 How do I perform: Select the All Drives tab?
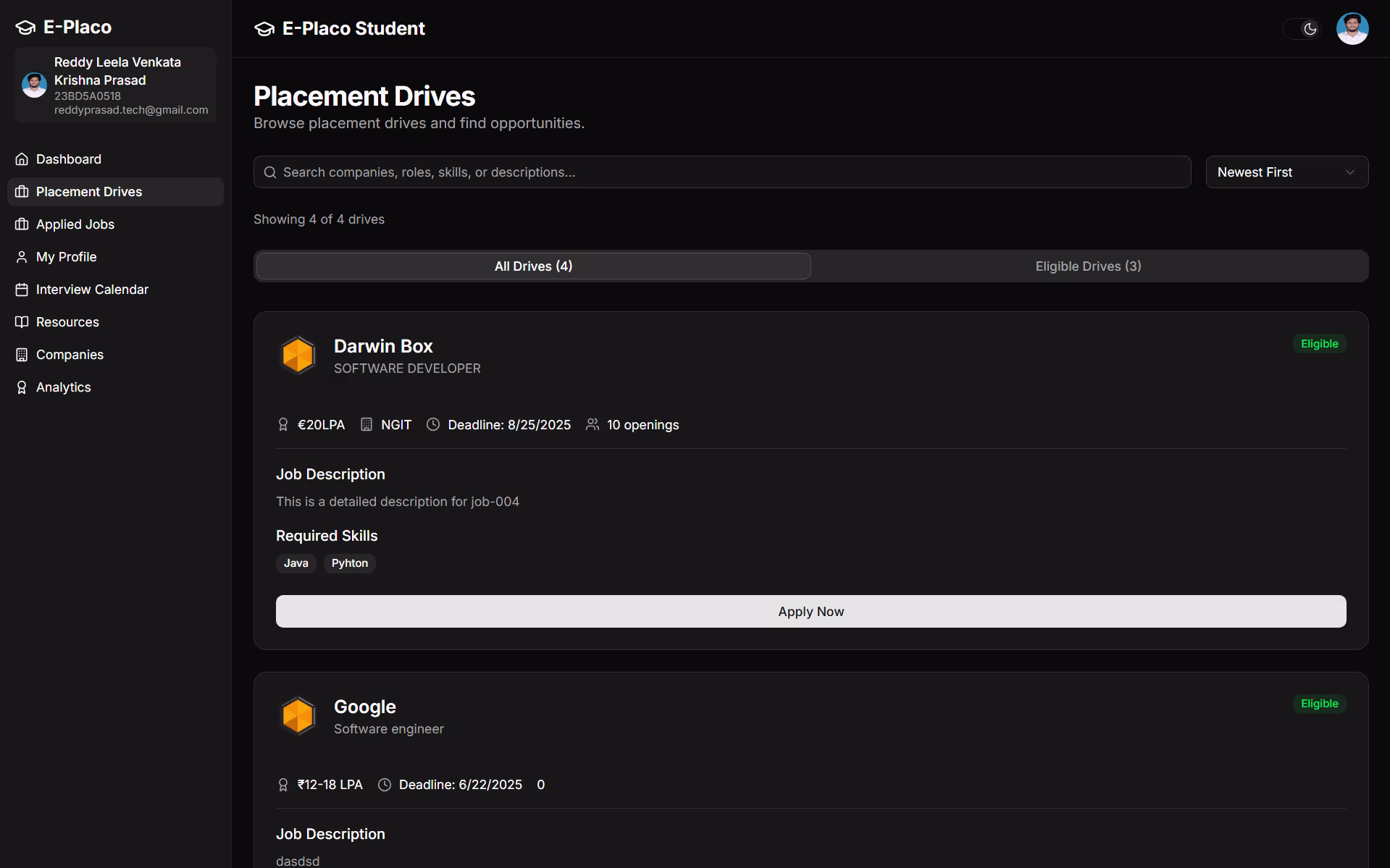(532, 266)
